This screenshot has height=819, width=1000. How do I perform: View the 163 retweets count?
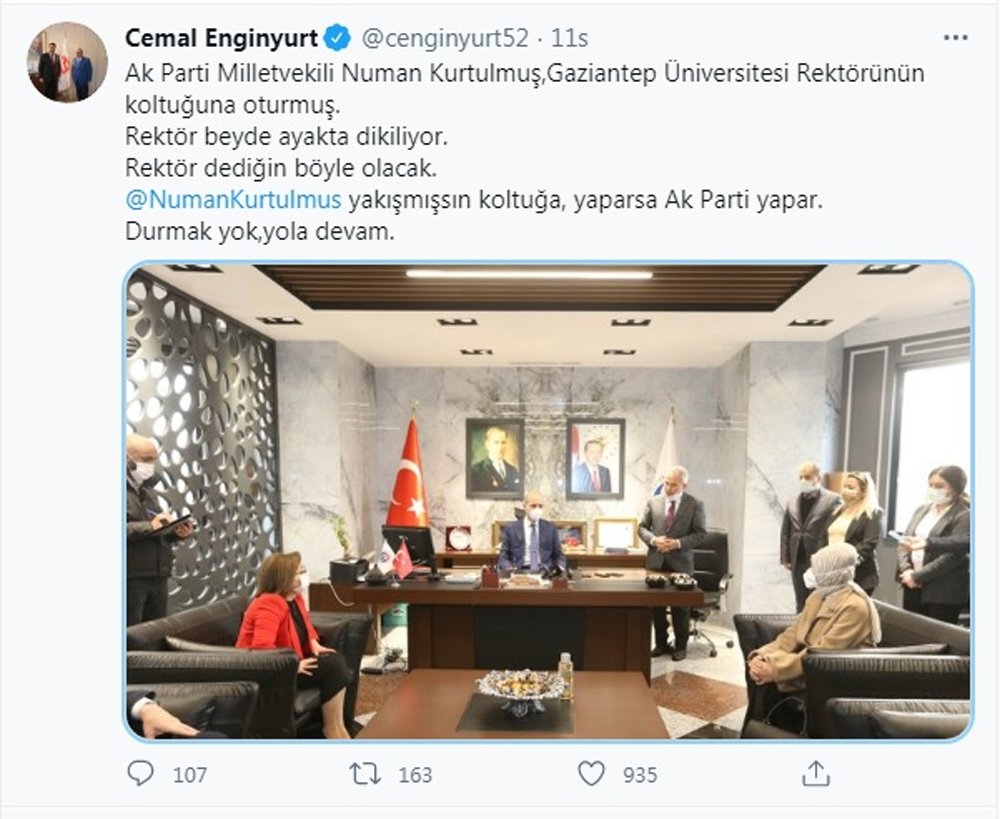coord(415,774)
